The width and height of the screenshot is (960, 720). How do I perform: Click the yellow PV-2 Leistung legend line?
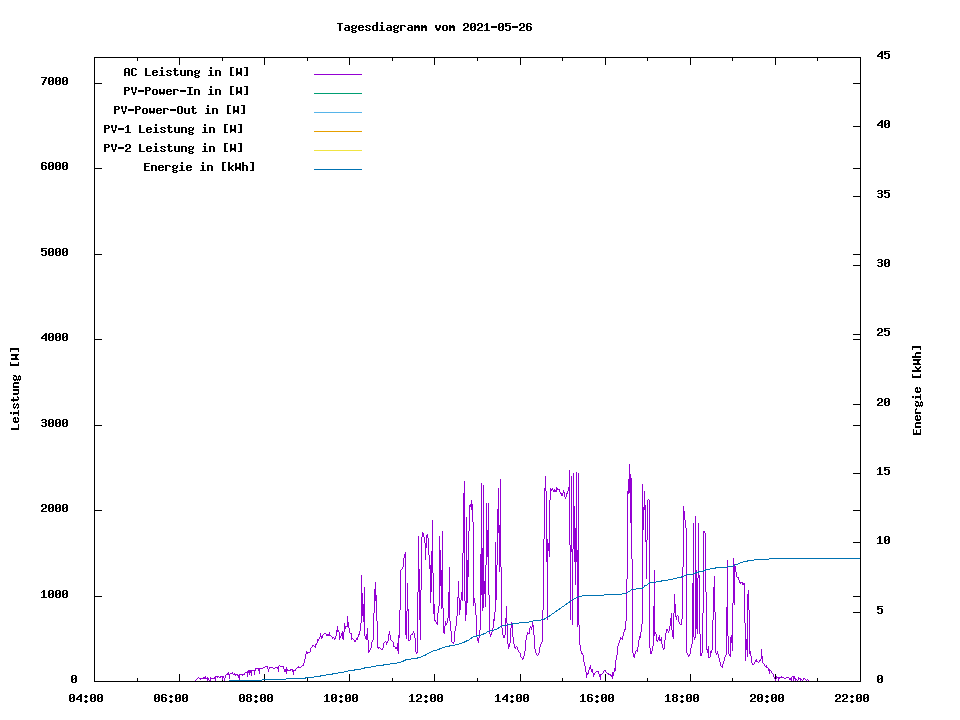[x=337, y=150]
